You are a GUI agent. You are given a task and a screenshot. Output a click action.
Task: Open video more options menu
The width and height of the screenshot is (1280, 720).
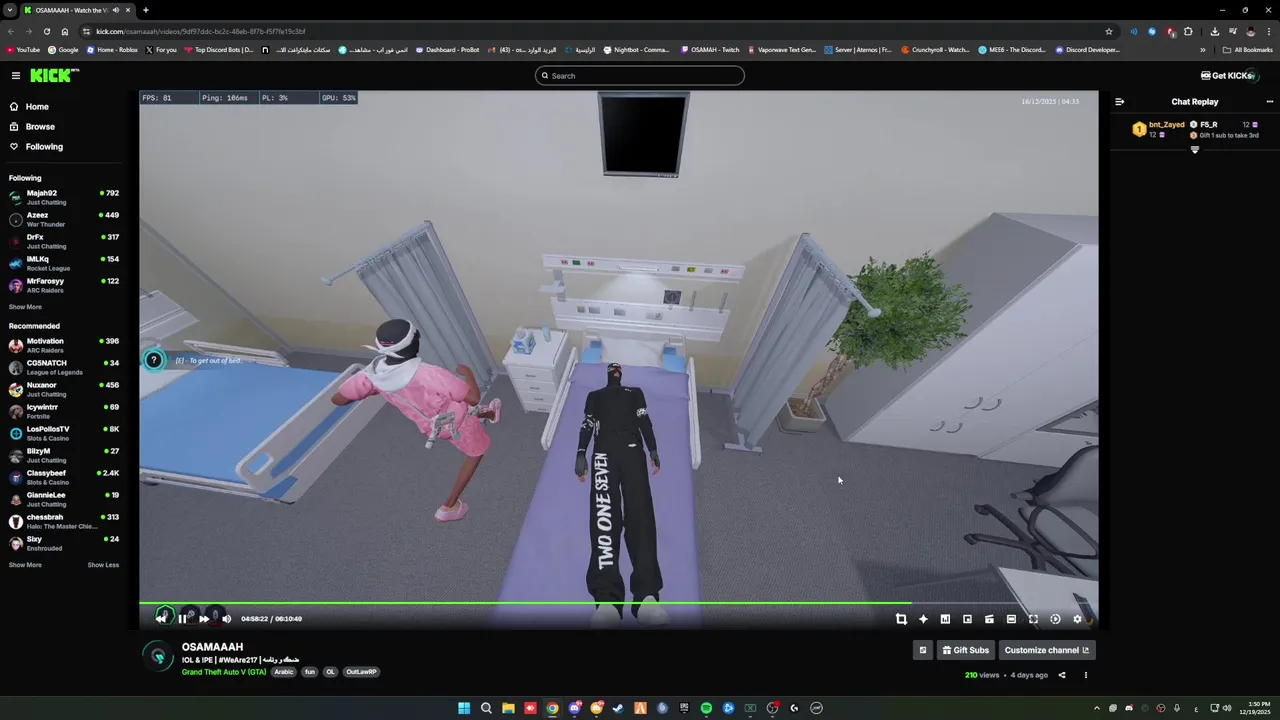pyautogui.click(x=1086, y=675)
